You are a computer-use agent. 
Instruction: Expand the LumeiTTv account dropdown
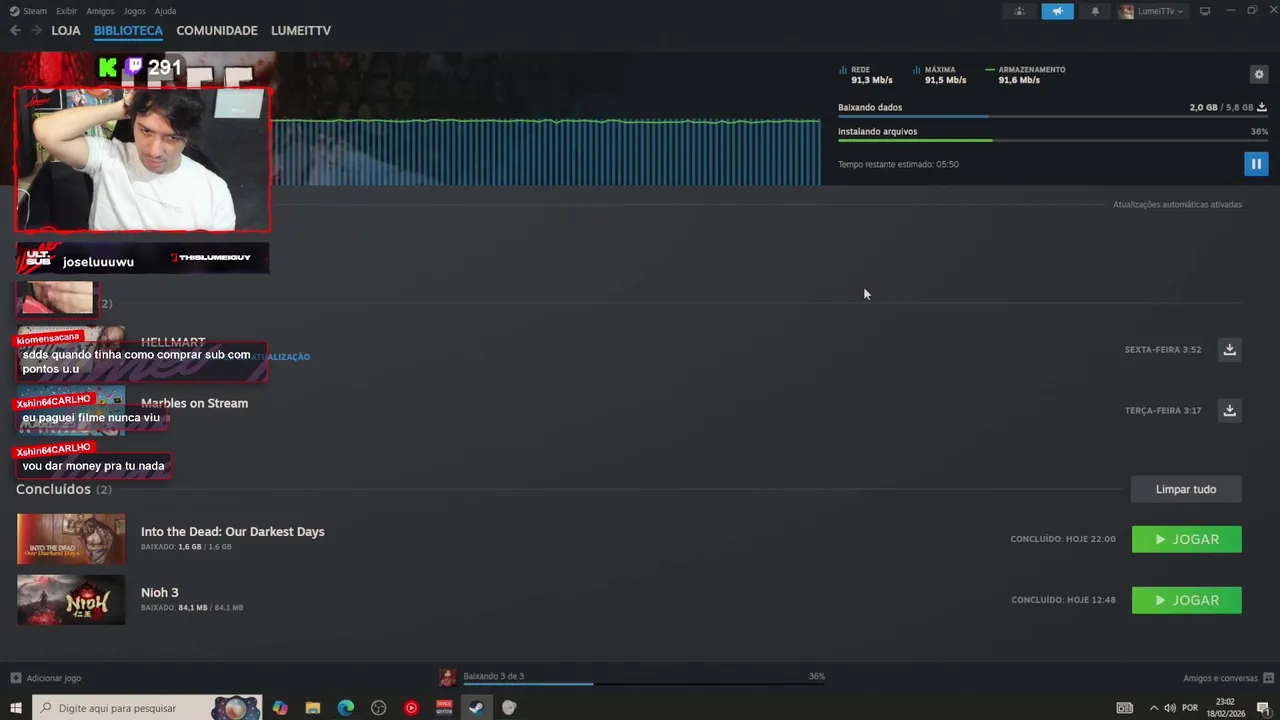pyautogui.click(x=1152, y=11)
